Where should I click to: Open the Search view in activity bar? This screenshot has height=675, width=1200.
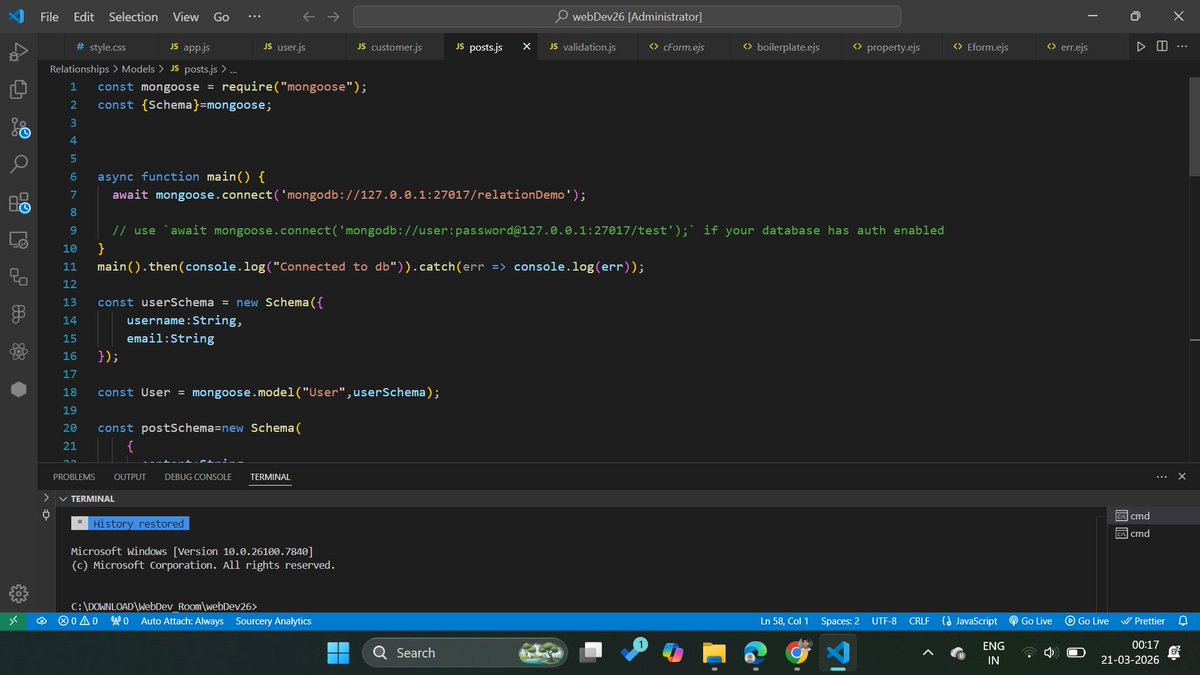click(x=18, y=165)
